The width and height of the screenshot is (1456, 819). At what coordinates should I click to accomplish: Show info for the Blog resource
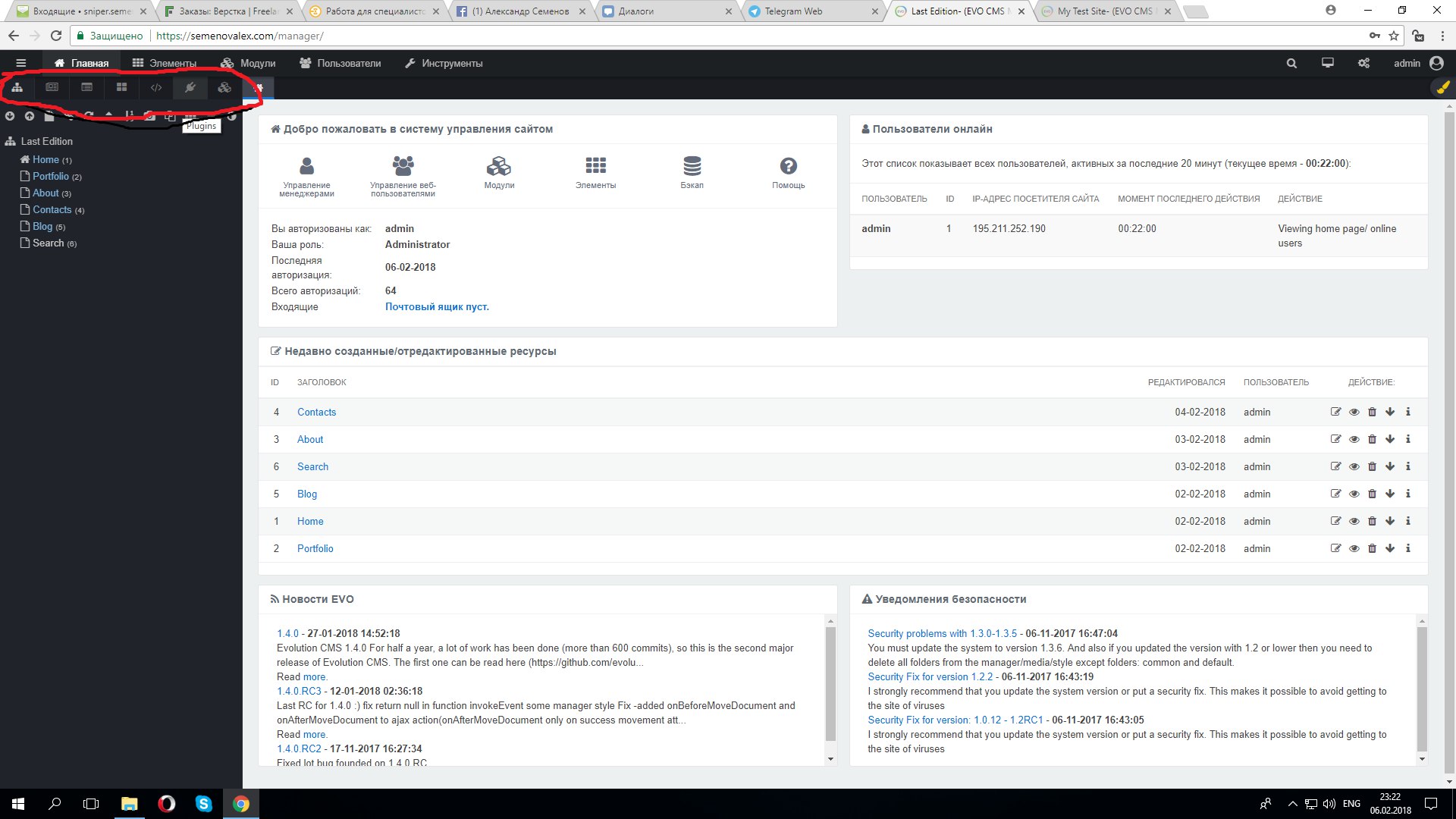tap(1408, 494)
